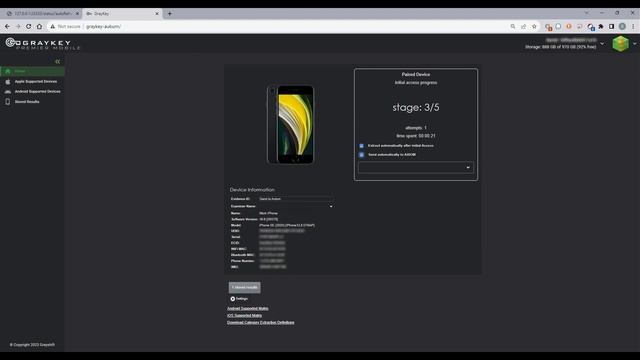The image size is (640, 360).
Task: Click the Chrome profile avatar
Action: 622,27
